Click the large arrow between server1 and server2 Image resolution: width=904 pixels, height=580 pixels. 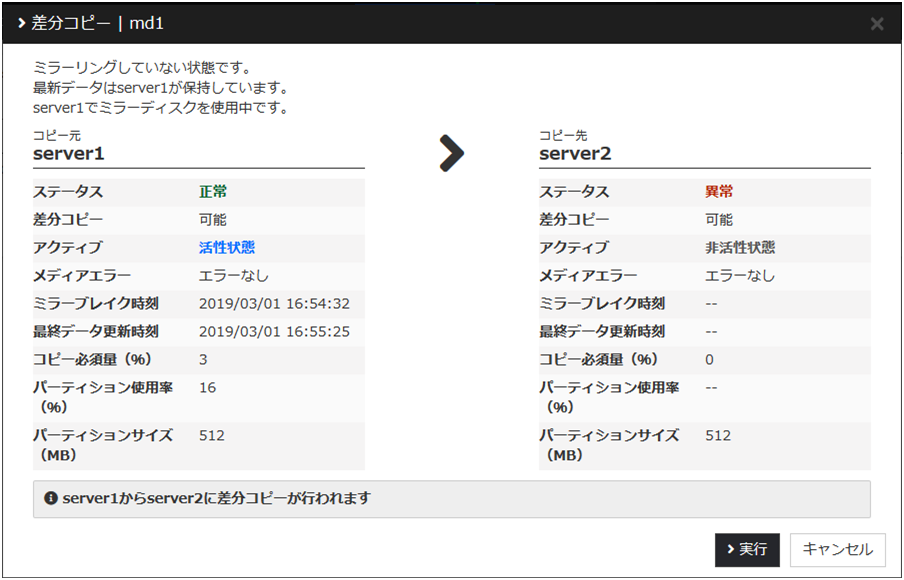[452, 153]
